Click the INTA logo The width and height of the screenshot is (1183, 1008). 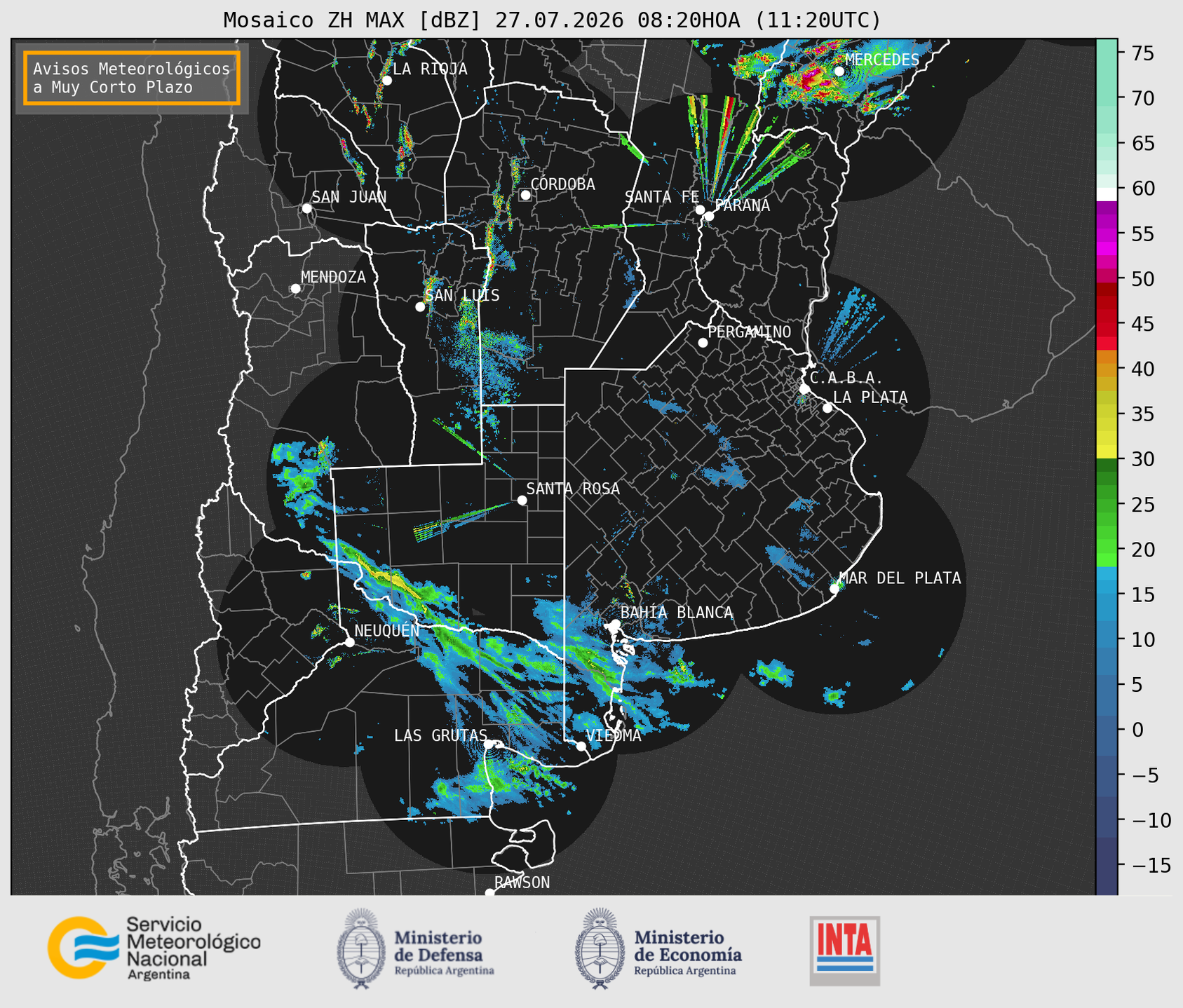point(844,951)
